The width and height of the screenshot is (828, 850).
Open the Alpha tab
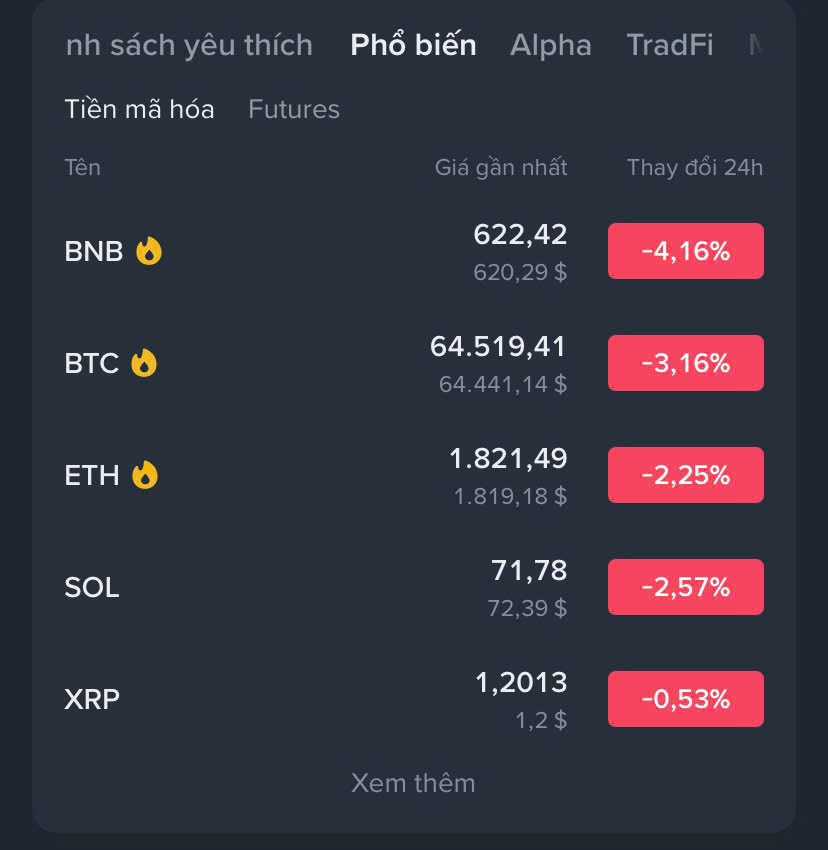point(550,45)
